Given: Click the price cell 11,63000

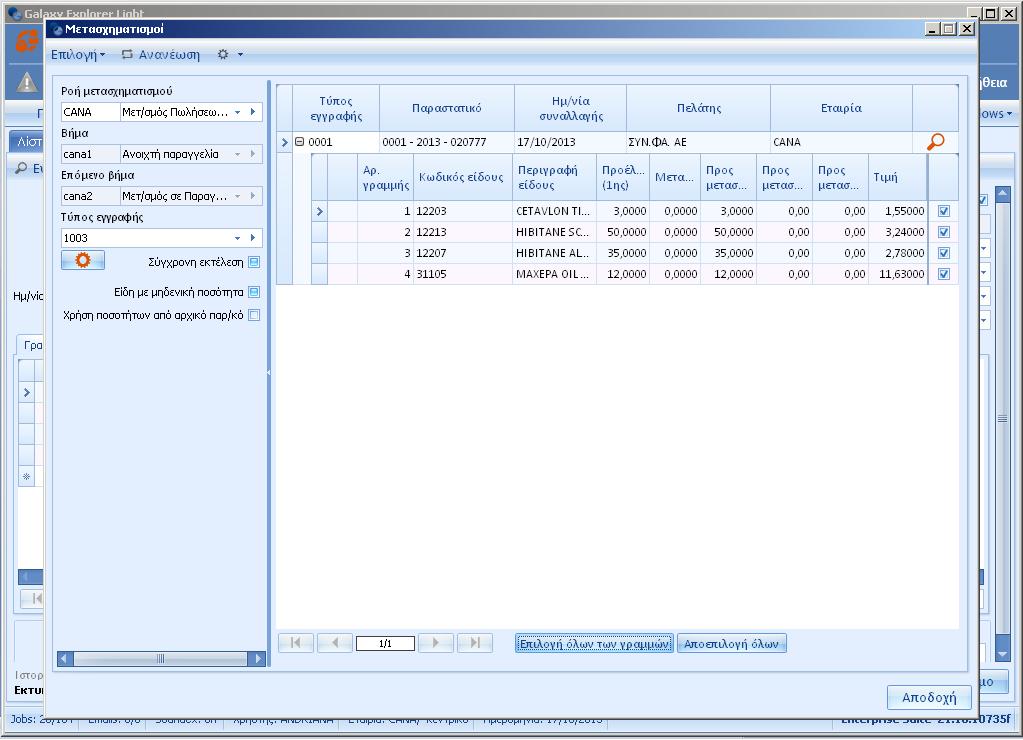Looking at the screenshot, I should (898, 274).
